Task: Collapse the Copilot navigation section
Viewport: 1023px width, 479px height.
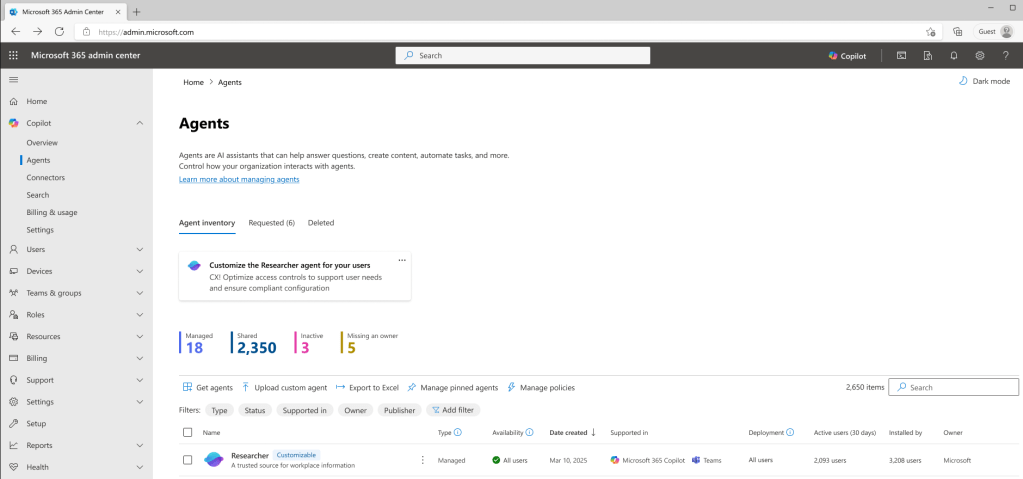Action: pos(139,123)
